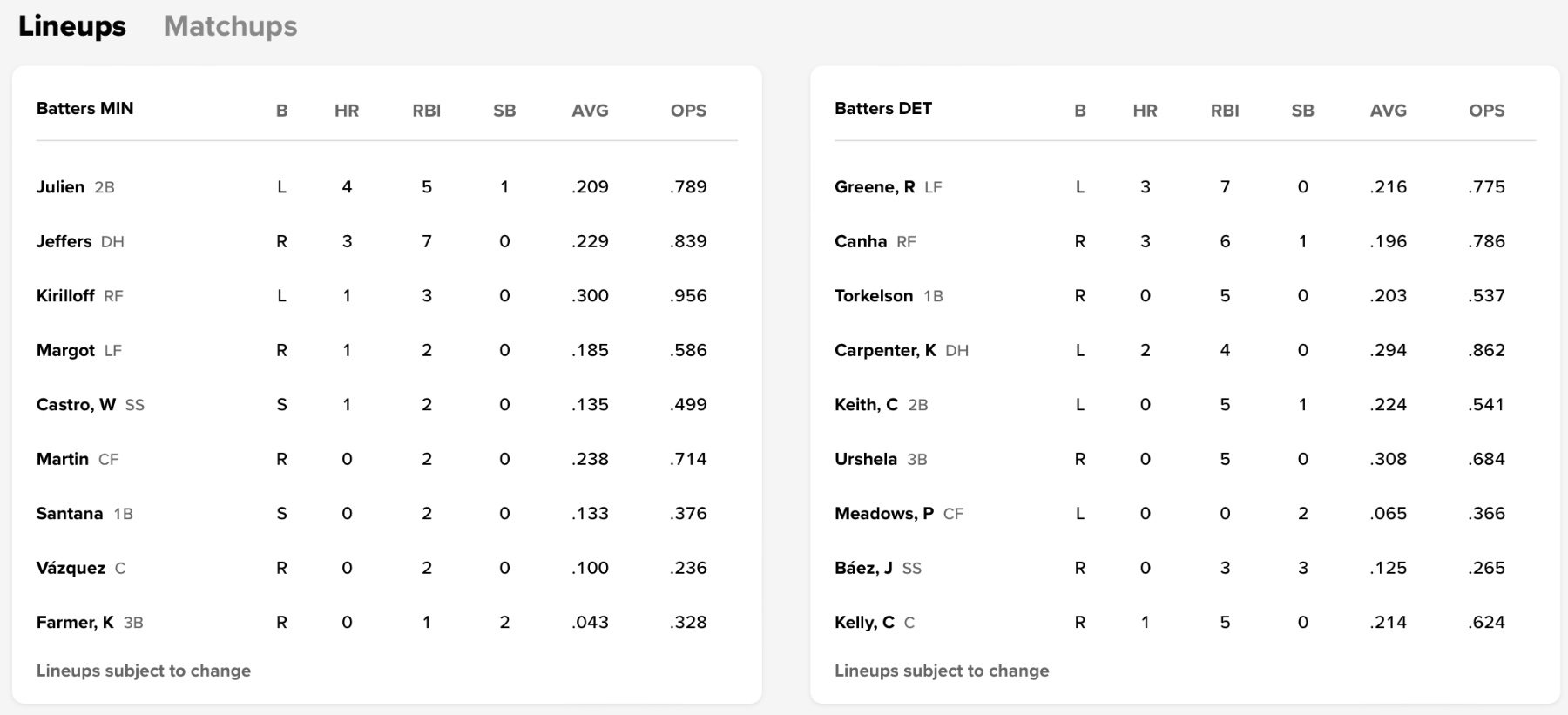This screenshot has width=1568, height=715.
Task: Select Margot in the MIN lineup
Action: coord(65,350)
